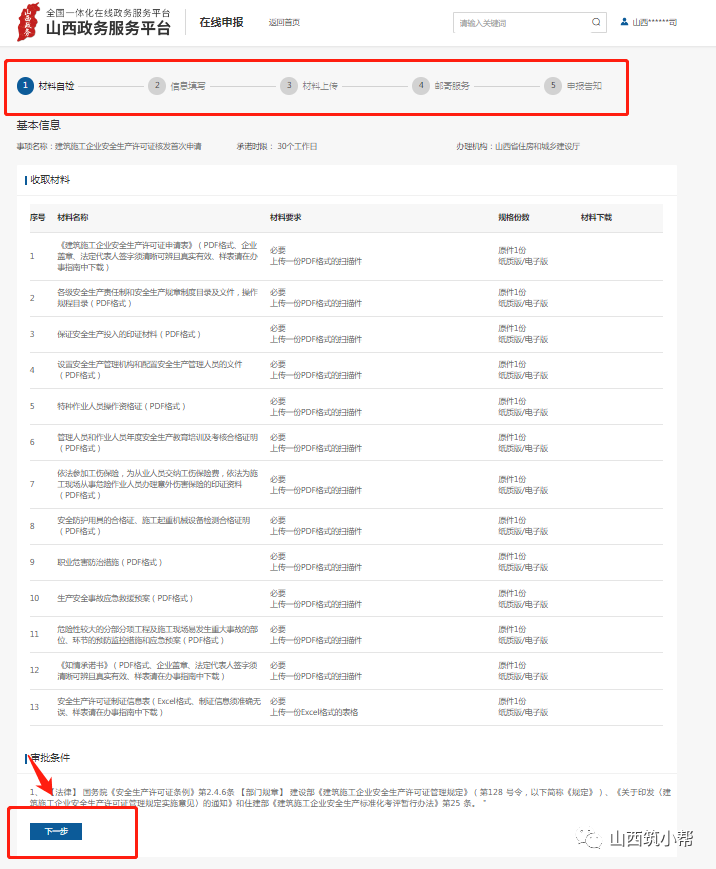This screenshot has width=716, height=869.
Task: Select row 12 《知情承诺书》 material name
Action: [x=157, y=671]
